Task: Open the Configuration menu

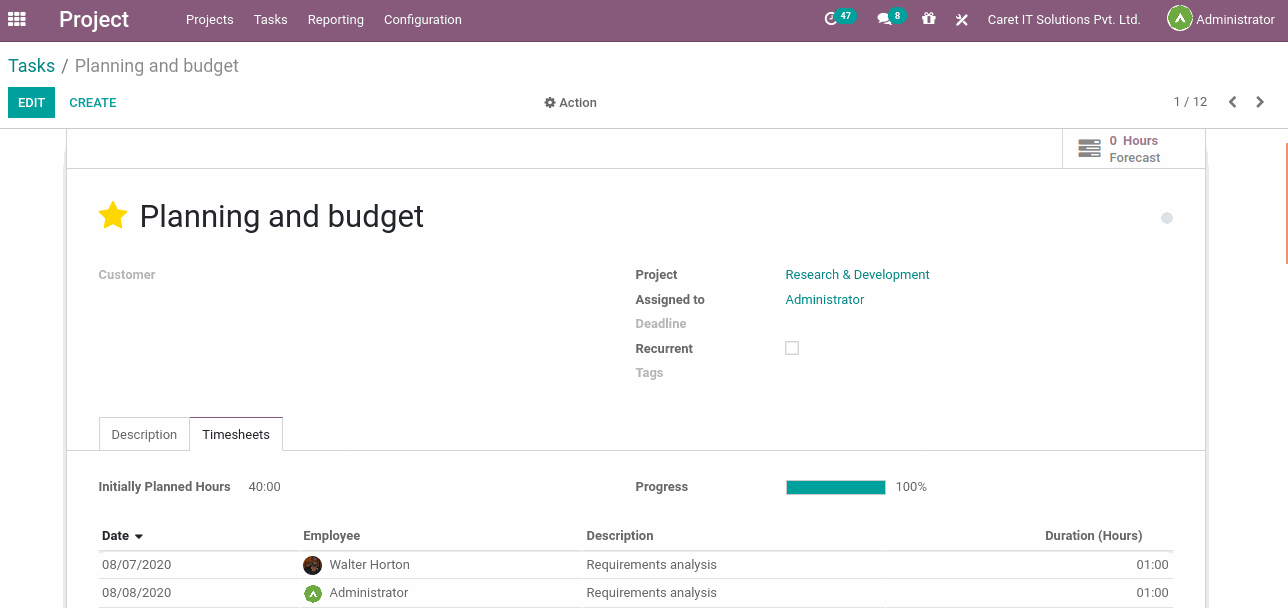Action: (x=422, y=19)
